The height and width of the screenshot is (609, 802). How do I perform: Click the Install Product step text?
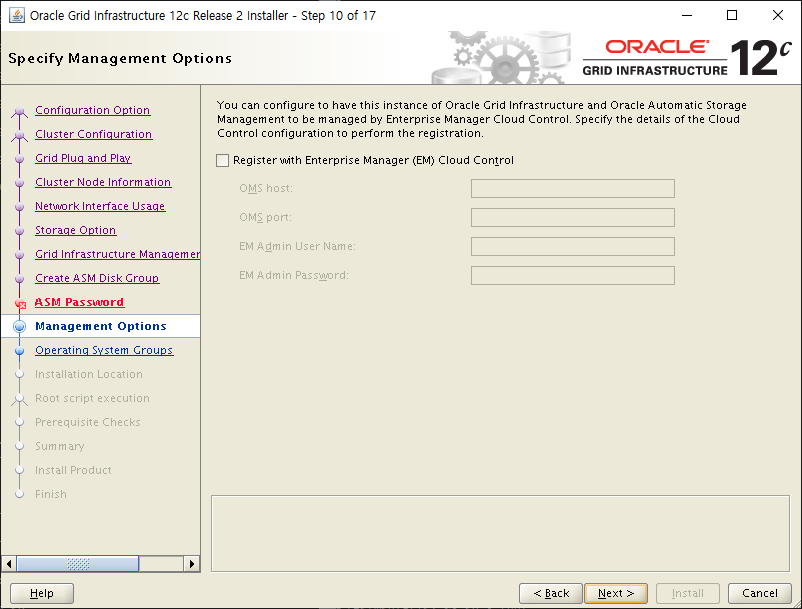click(73, 470)
